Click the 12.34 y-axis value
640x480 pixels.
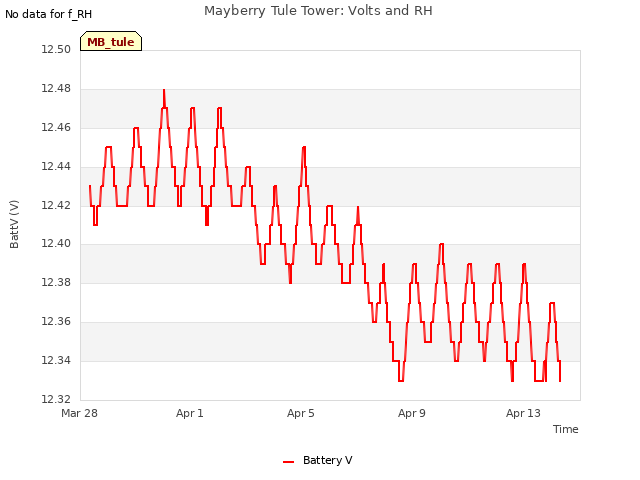click(56, 360)
